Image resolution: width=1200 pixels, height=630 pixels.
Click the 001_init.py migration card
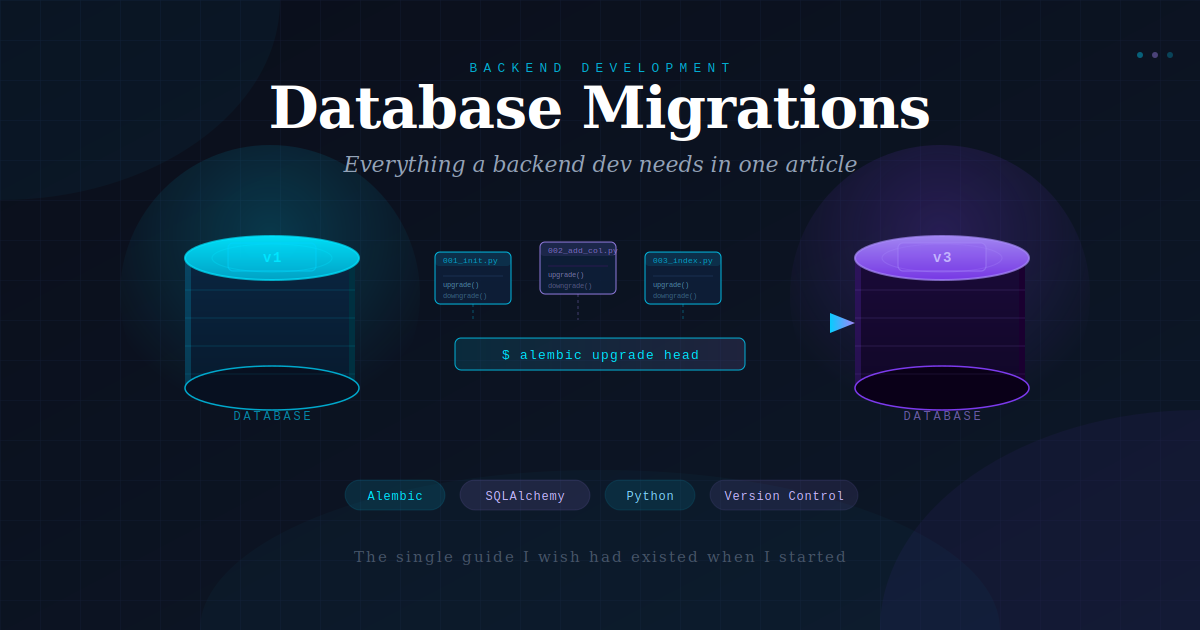point(473,278)
